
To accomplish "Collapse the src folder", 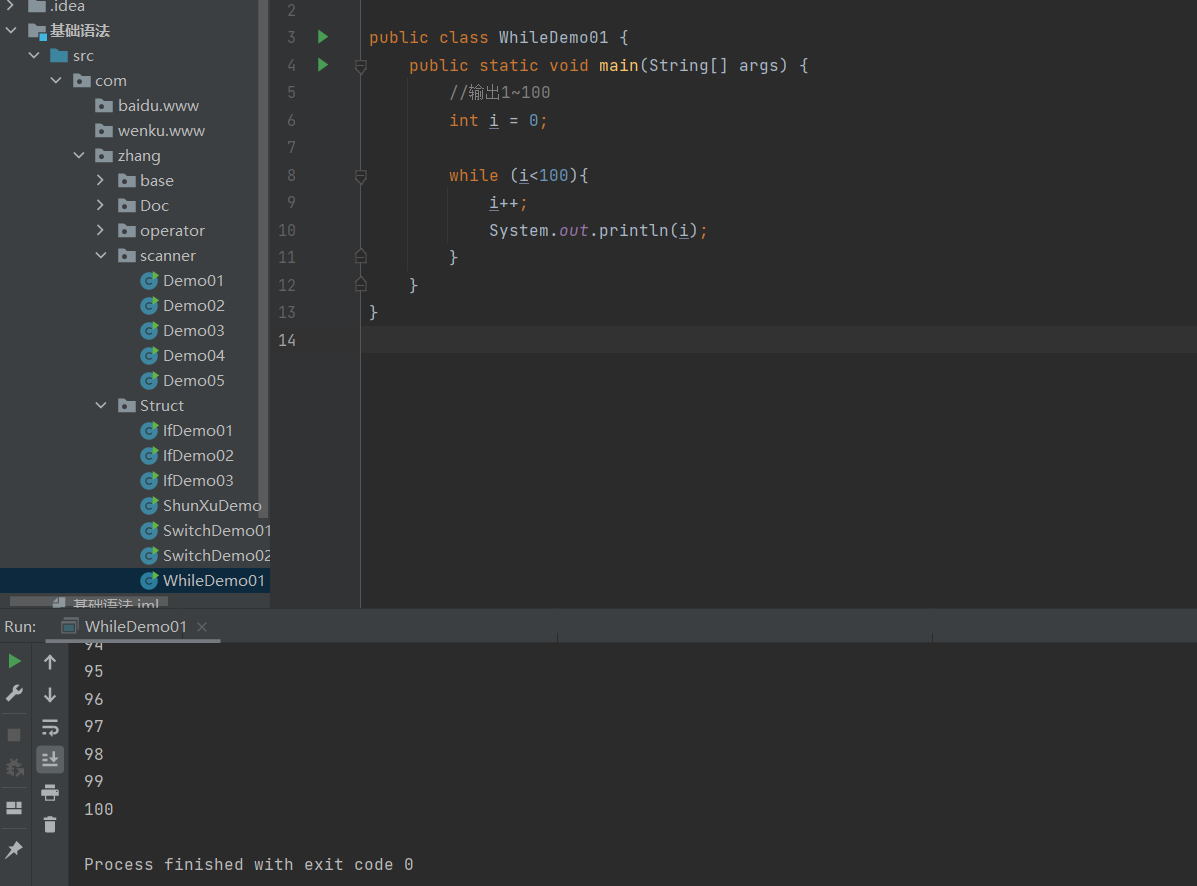I will pyautogui.click(x=34, y=56).
